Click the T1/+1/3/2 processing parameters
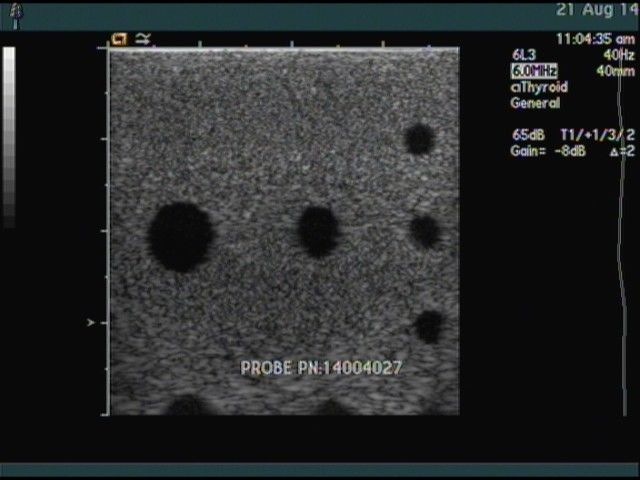The width and height of the screenshot is (640, 480). pyautogui.click(x=597, y=135)
